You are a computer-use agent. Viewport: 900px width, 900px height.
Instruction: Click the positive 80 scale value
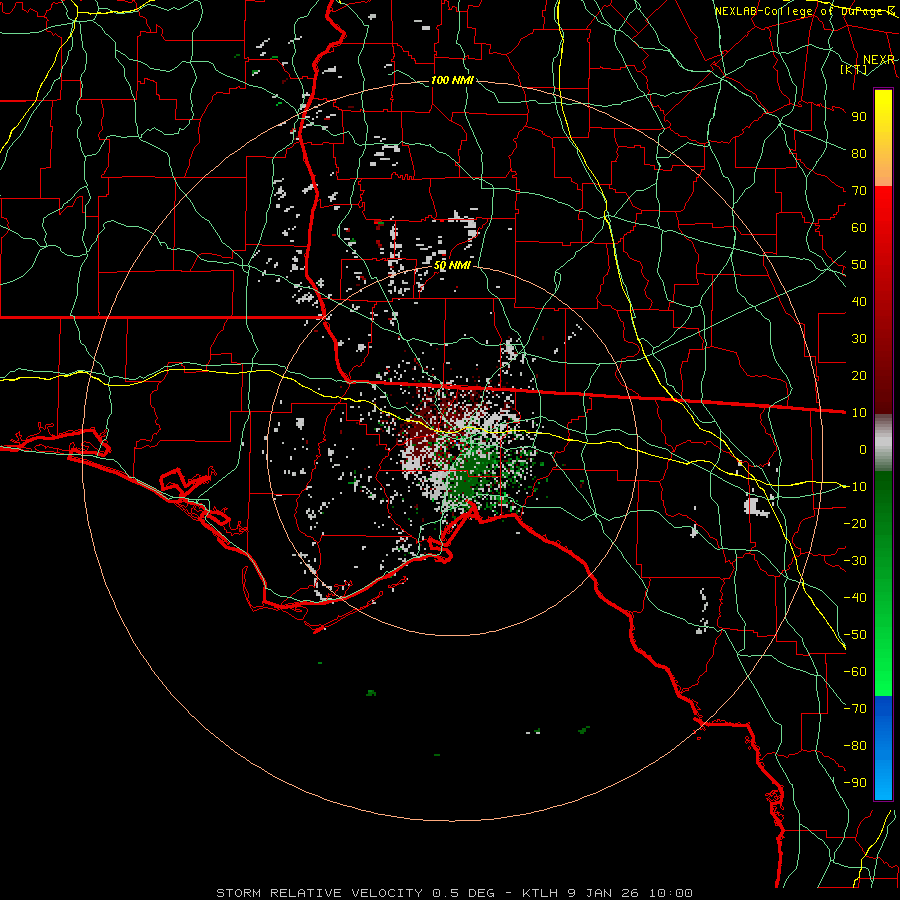click(x=859, y=153)
